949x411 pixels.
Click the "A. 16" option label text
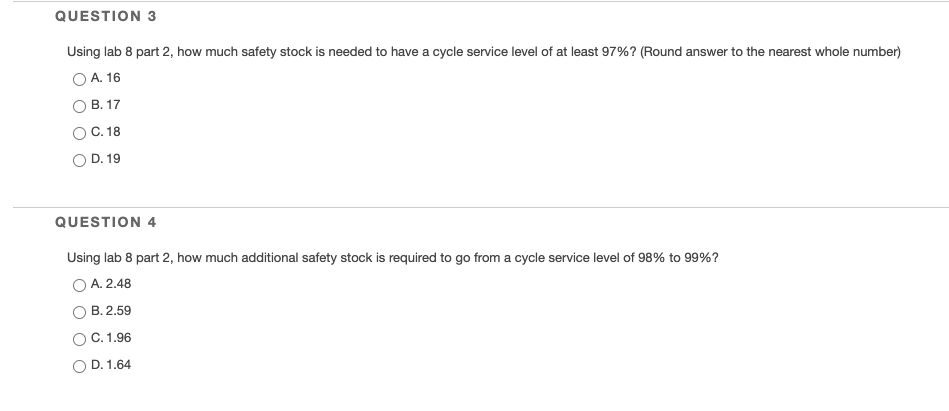105,78
